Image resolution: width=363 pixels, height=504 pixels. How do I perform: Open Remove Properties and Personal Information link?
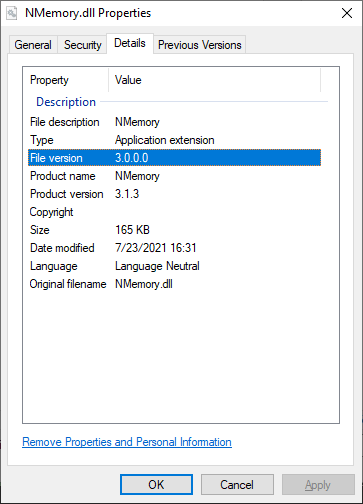127,442
